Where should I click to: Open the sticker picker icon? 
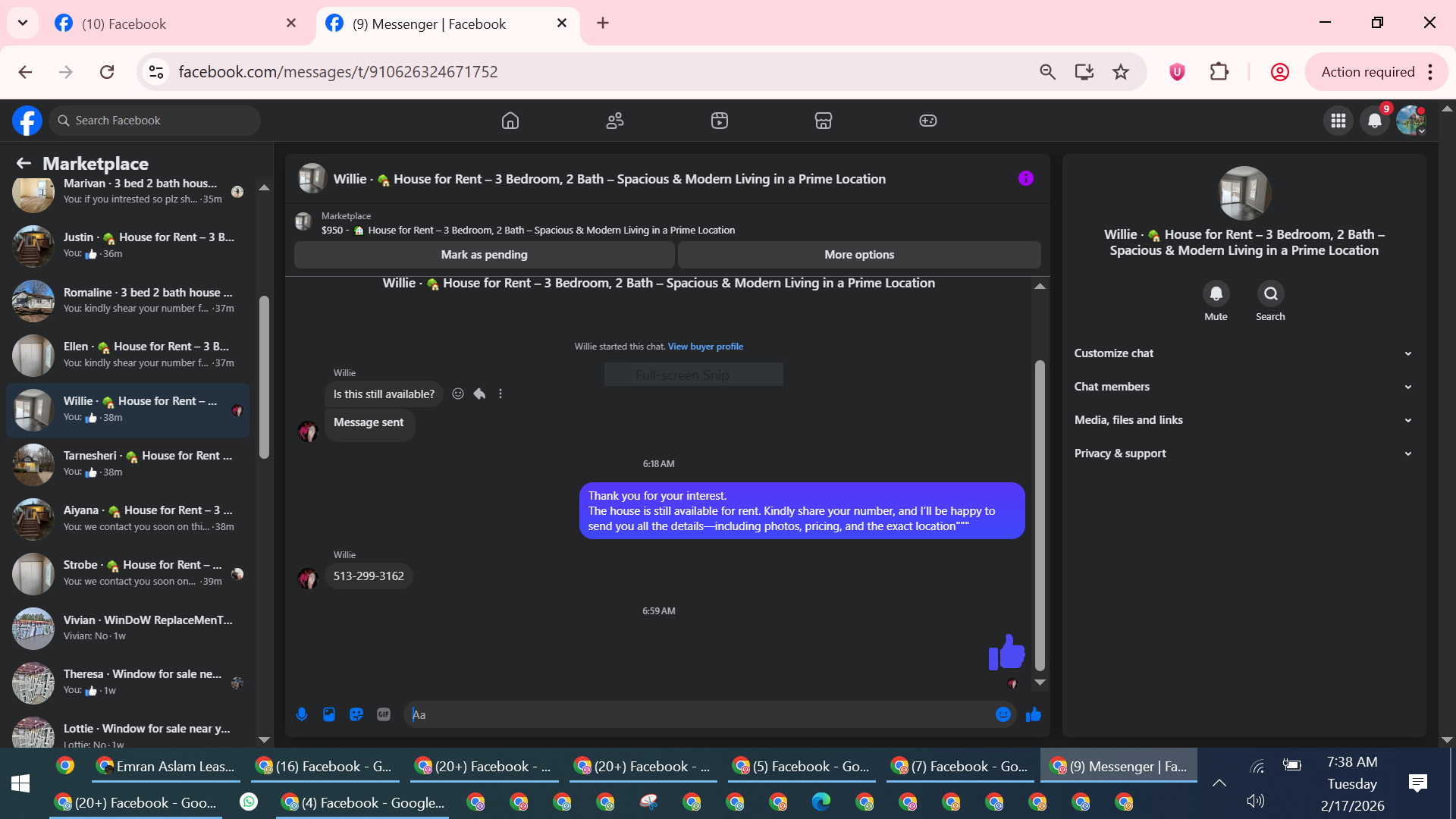tap(356, 714)
